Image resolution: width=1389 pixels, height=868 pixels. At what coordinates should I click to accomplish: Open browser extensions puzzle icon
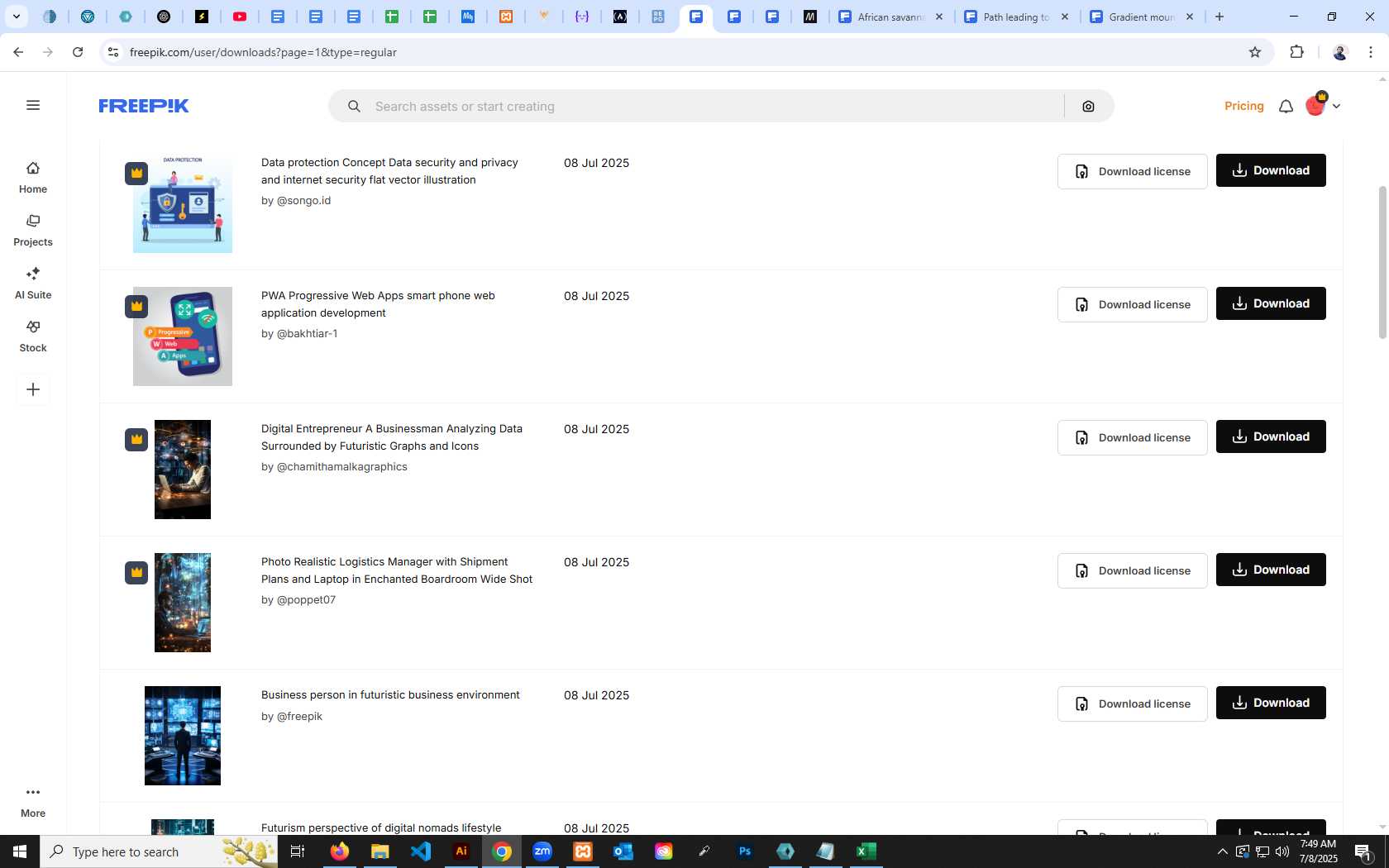tap(1296, 52)
